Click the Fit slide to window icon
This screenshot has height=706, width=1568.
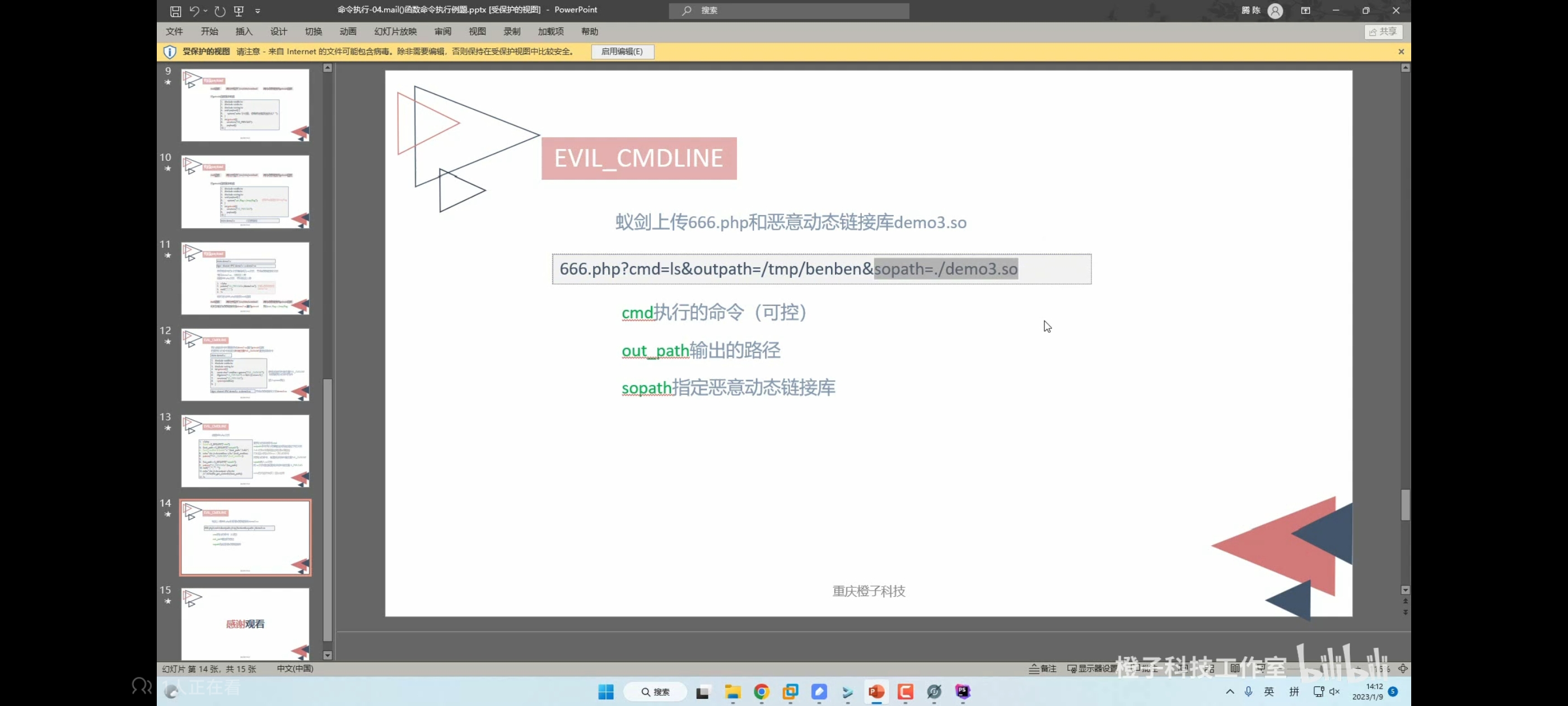pos(1403,668)
